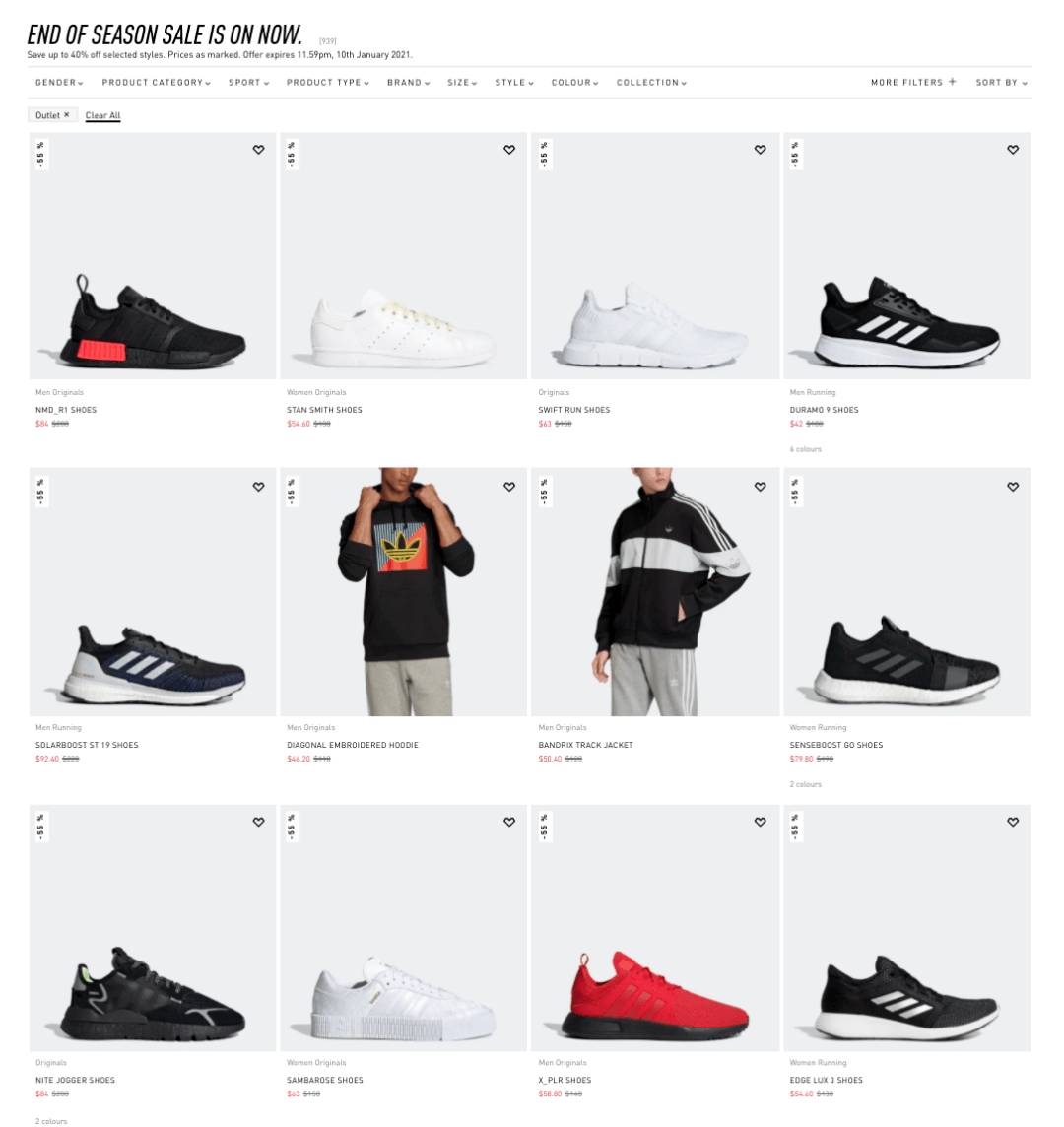Viewport: 1064px width, 1127px height.
Task: Open the Colour filter menu
Action: (574, 83)
